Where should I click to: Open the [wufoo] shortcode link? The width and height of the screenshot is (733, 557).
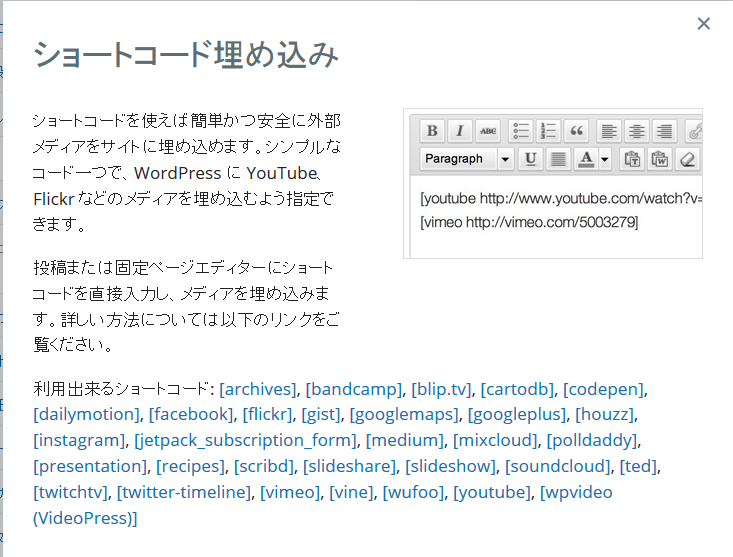point(413,492)
